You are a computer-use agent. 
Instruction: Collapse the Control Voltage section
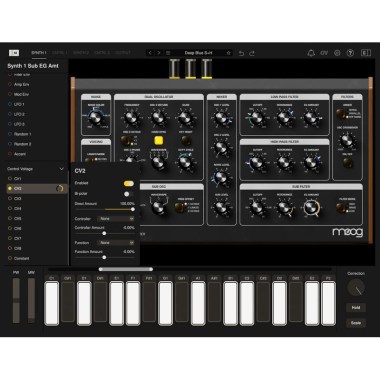(x=61, y=169)
